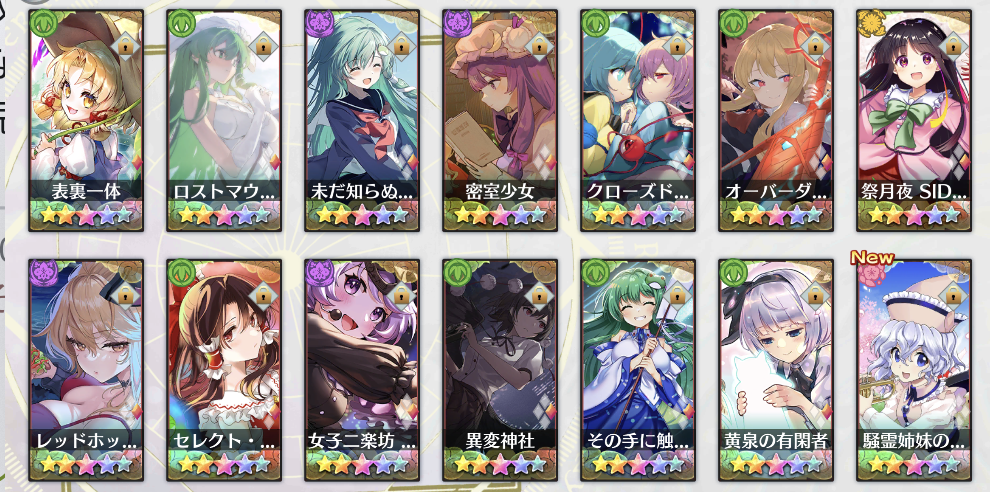Image resolution: width=990 pixels, height=492 pixels.
Task: Click lock icon on 黄泉の有閑者 card
Action: [814, 294]
